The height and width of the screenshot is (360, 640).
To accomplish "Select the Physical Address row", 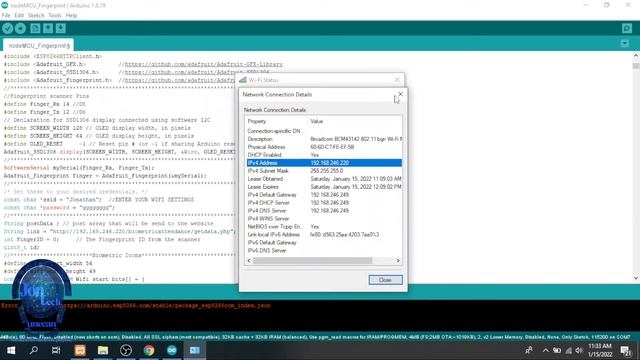I will coord(324,147).
